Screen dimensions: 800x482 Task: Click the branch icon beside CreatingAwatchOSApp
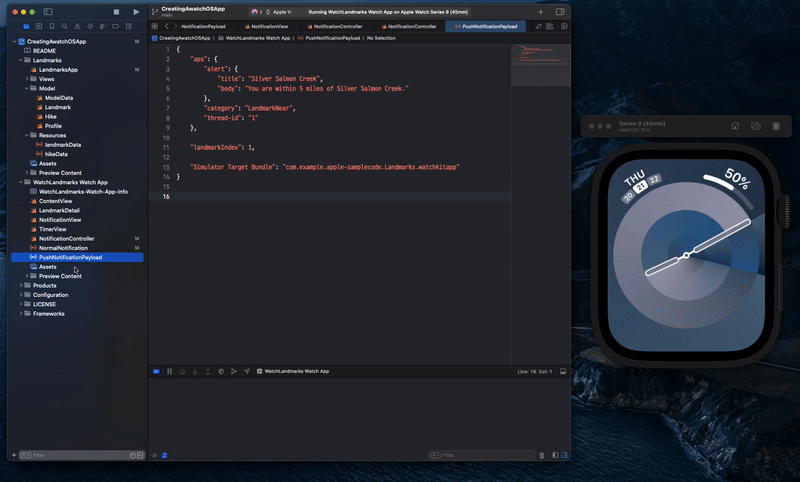(x=155, y=11)
